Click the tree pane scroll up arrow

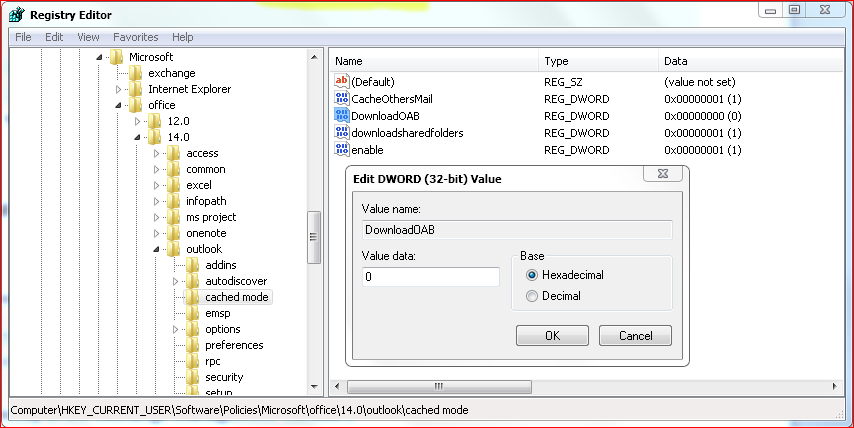[x=314, y=57]
